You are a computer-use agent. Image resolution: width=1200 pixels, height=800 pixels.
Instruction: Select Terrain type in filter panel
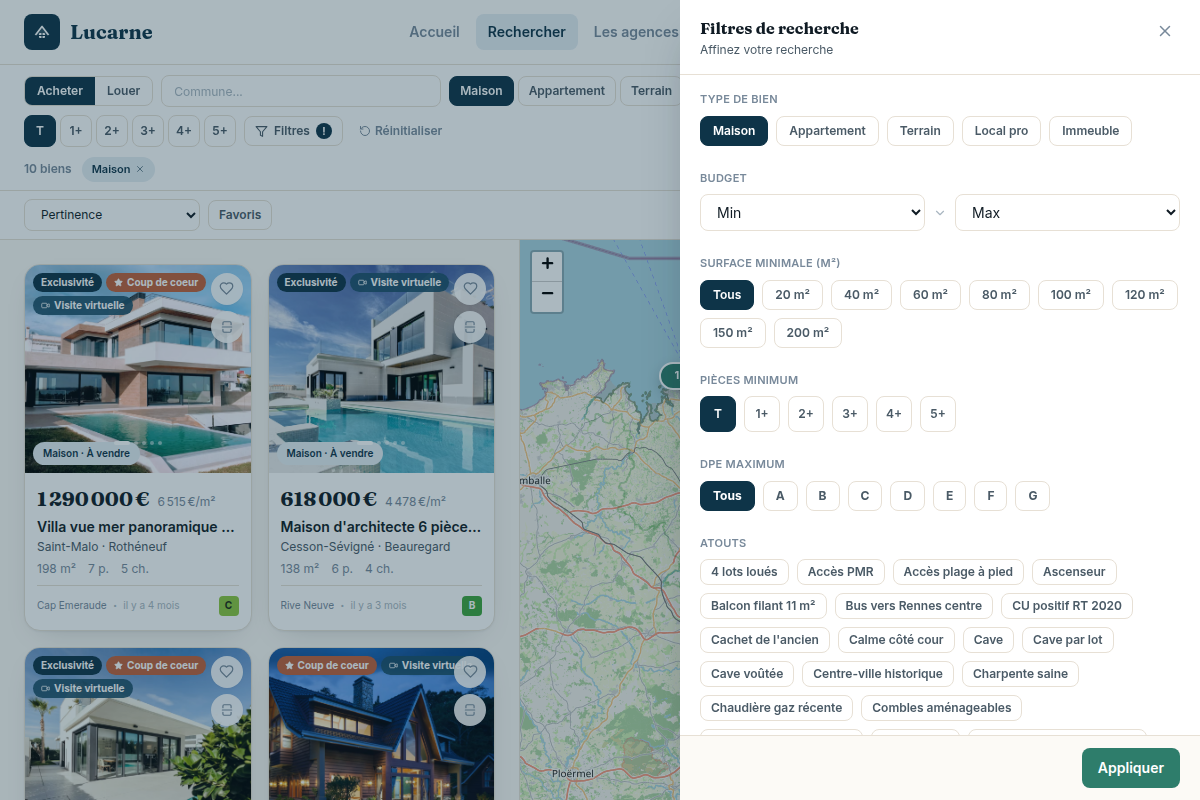pos(920,131)
